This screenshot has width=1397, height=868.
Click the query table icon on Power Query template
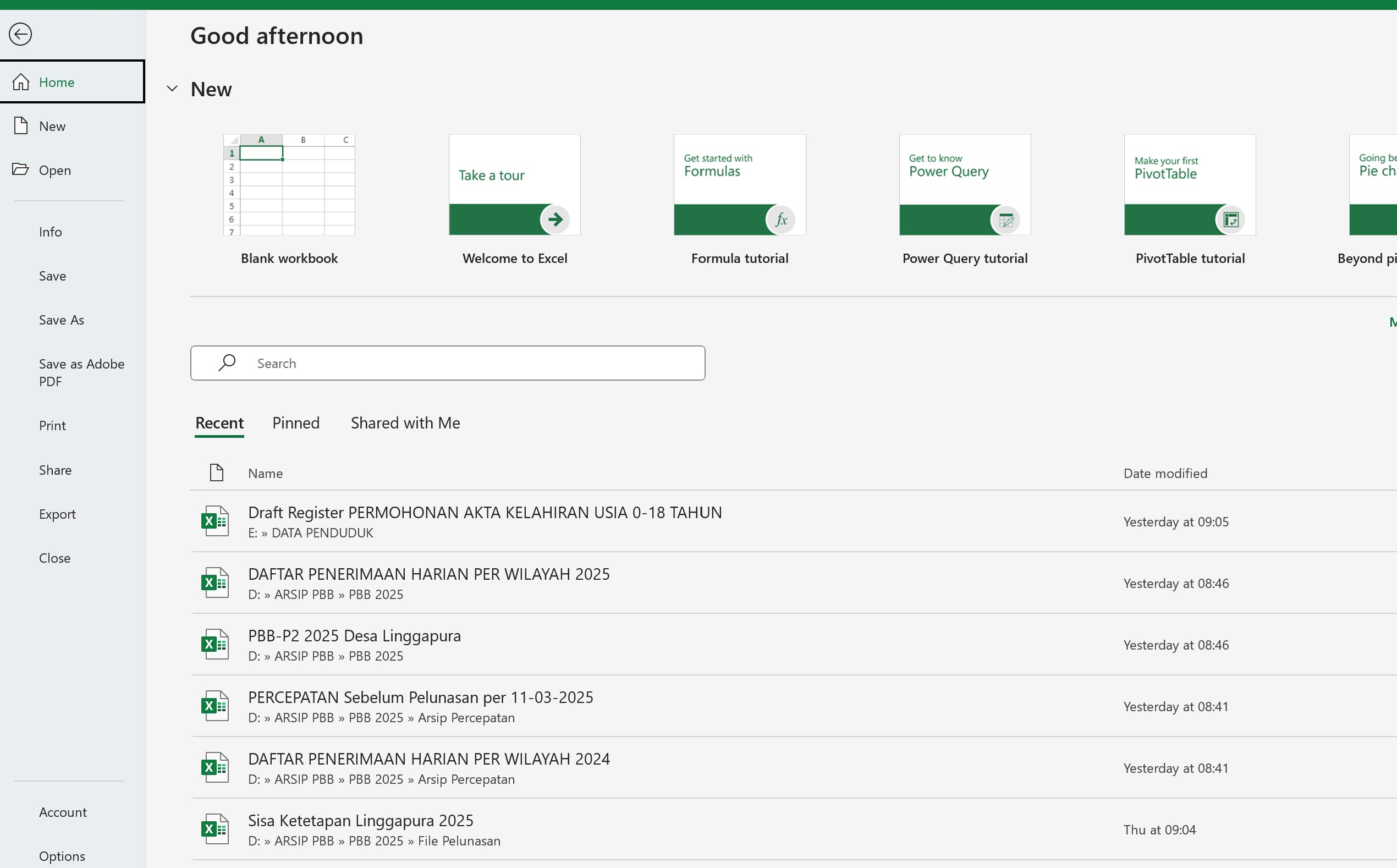(1005, 219)
